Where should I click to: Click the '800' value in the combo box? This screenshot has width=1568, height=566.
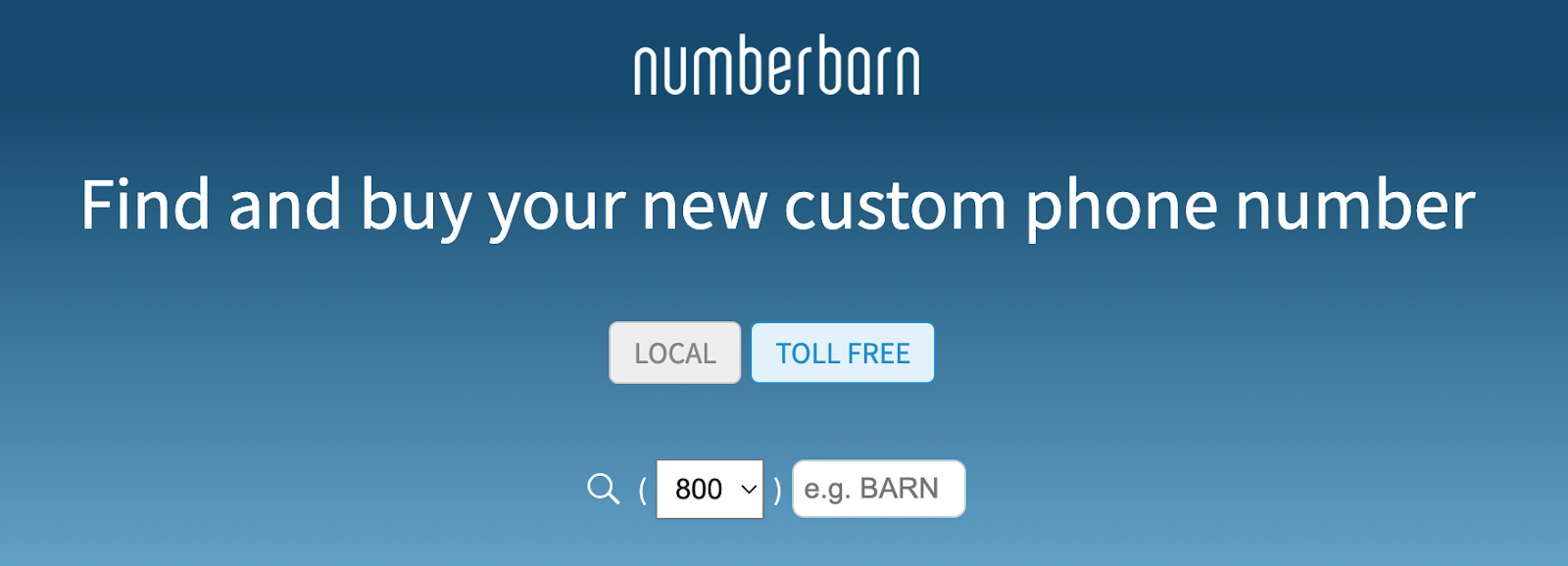point(699,489)
